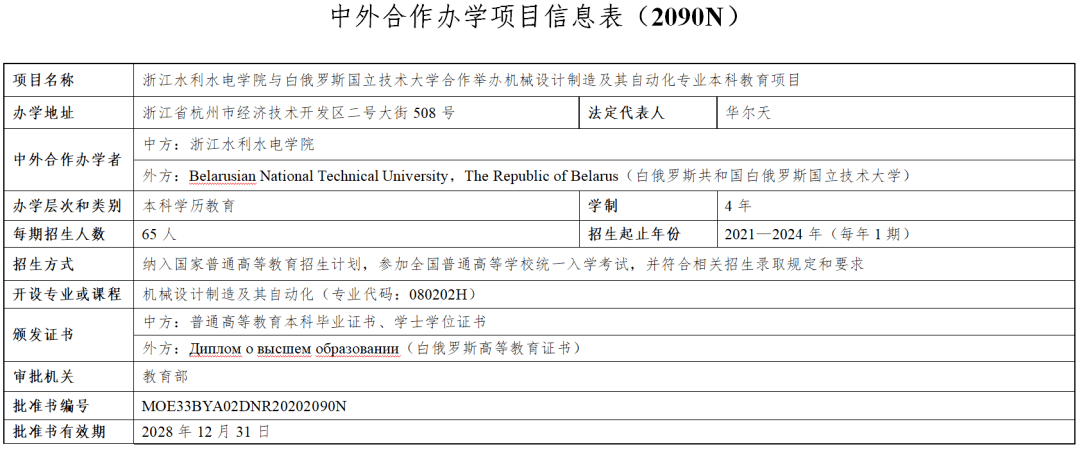
Task: Click the label 办学层次和类别
Action: pyautogui.click(x=68, y=206)
